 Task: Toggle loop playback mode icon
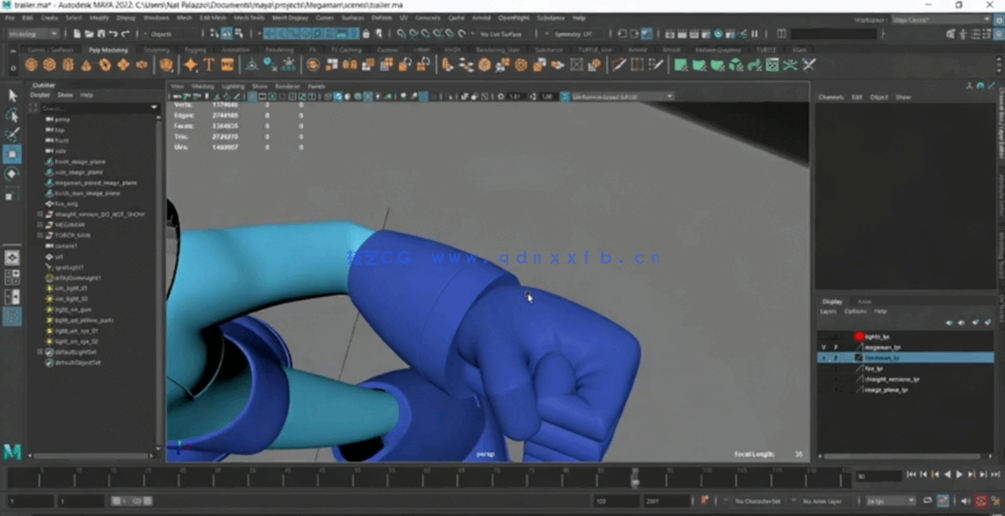pyautogui.click(x=927, y=501)
